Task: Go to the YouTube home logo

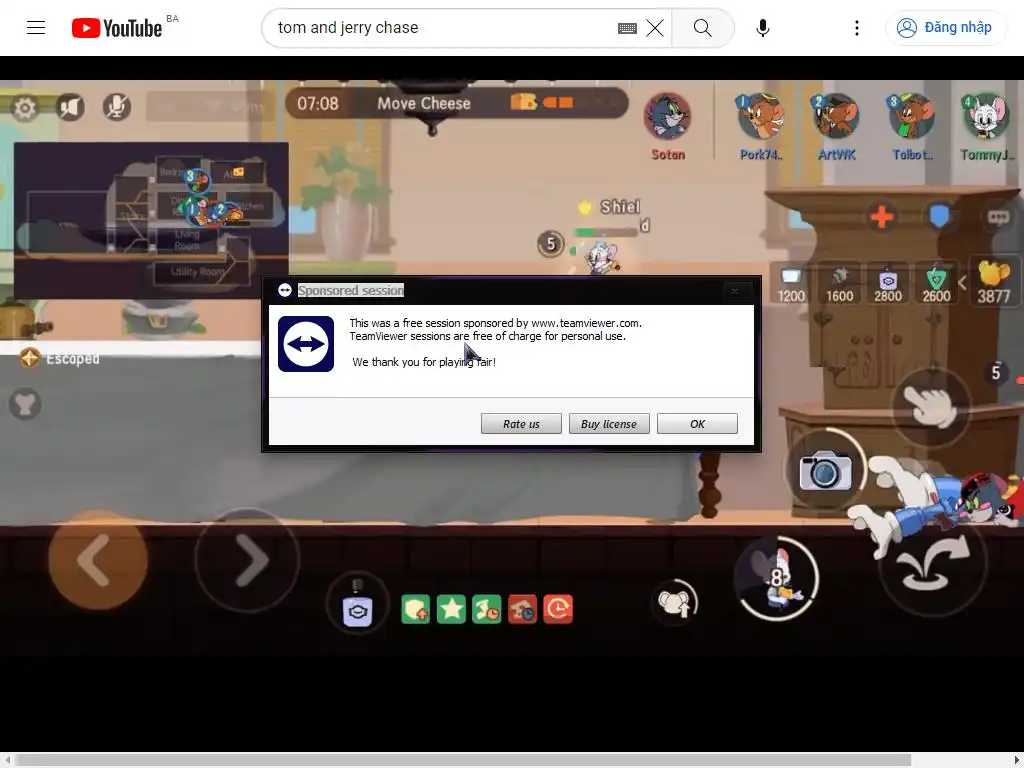Action: point(117,28)
